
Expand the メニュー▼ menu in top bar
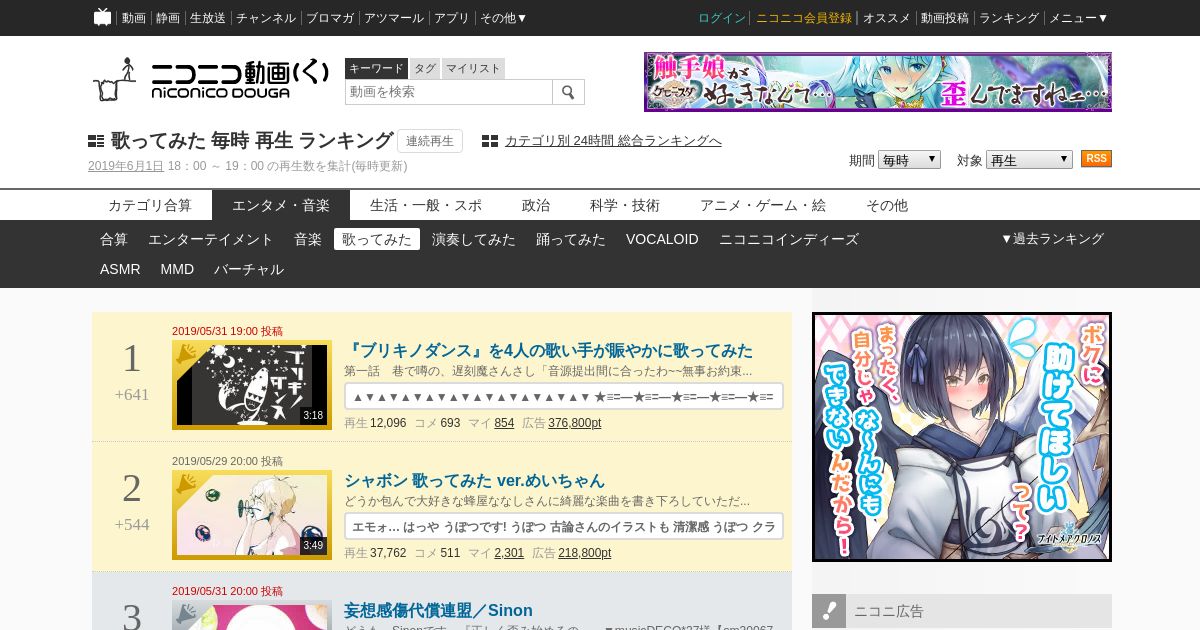(1078, 18)
